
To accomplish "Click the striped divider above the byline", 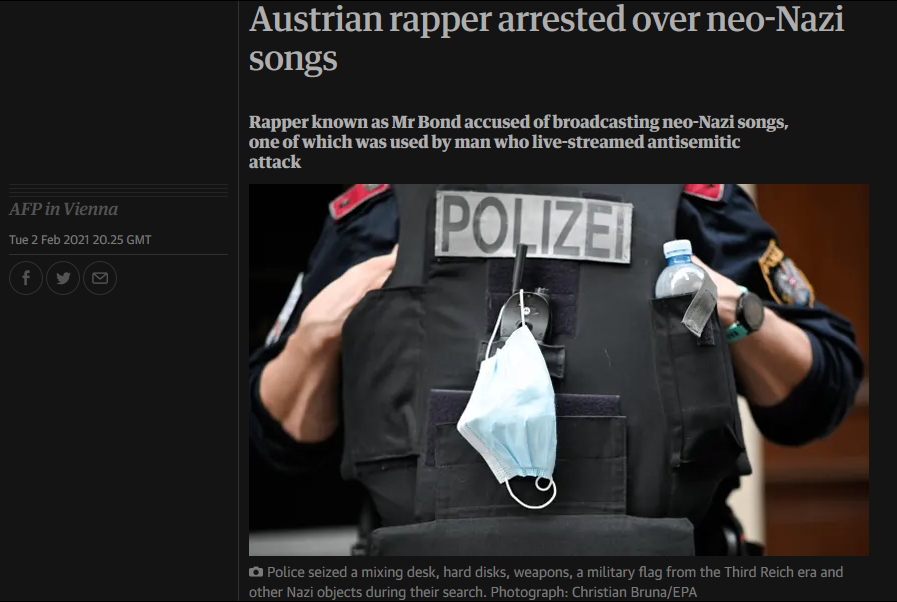I will 118,190.
